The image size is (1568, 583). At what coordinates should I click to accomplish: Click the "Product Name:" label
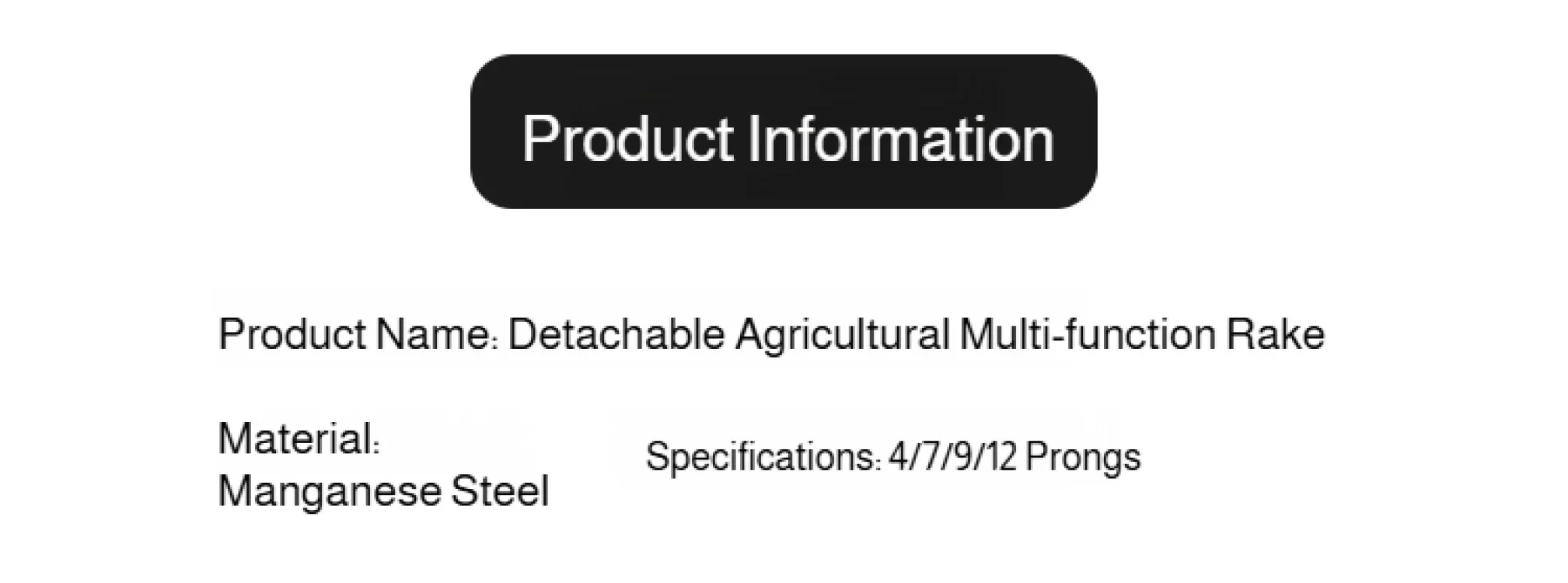[x=358, y=335]
